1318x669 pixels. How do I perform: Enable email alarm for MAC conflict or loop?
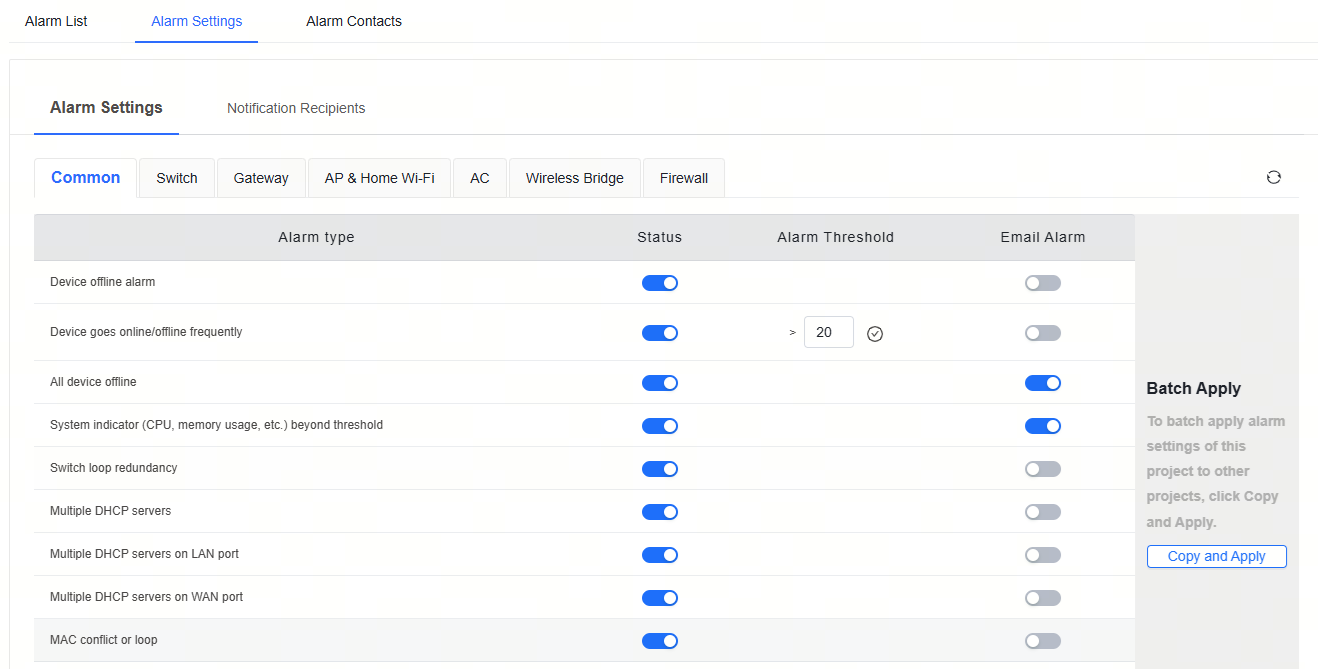[x=1042, y=641]
